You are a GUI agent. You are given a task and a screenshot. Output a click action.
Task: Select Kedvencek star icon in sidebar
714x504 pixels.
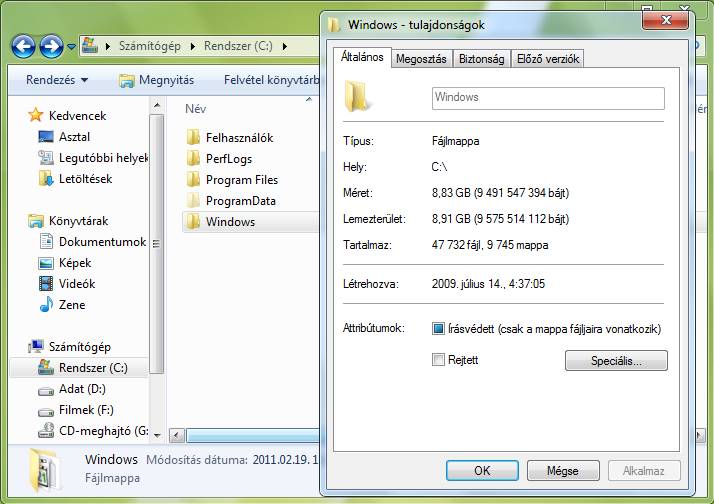[36, 115]
